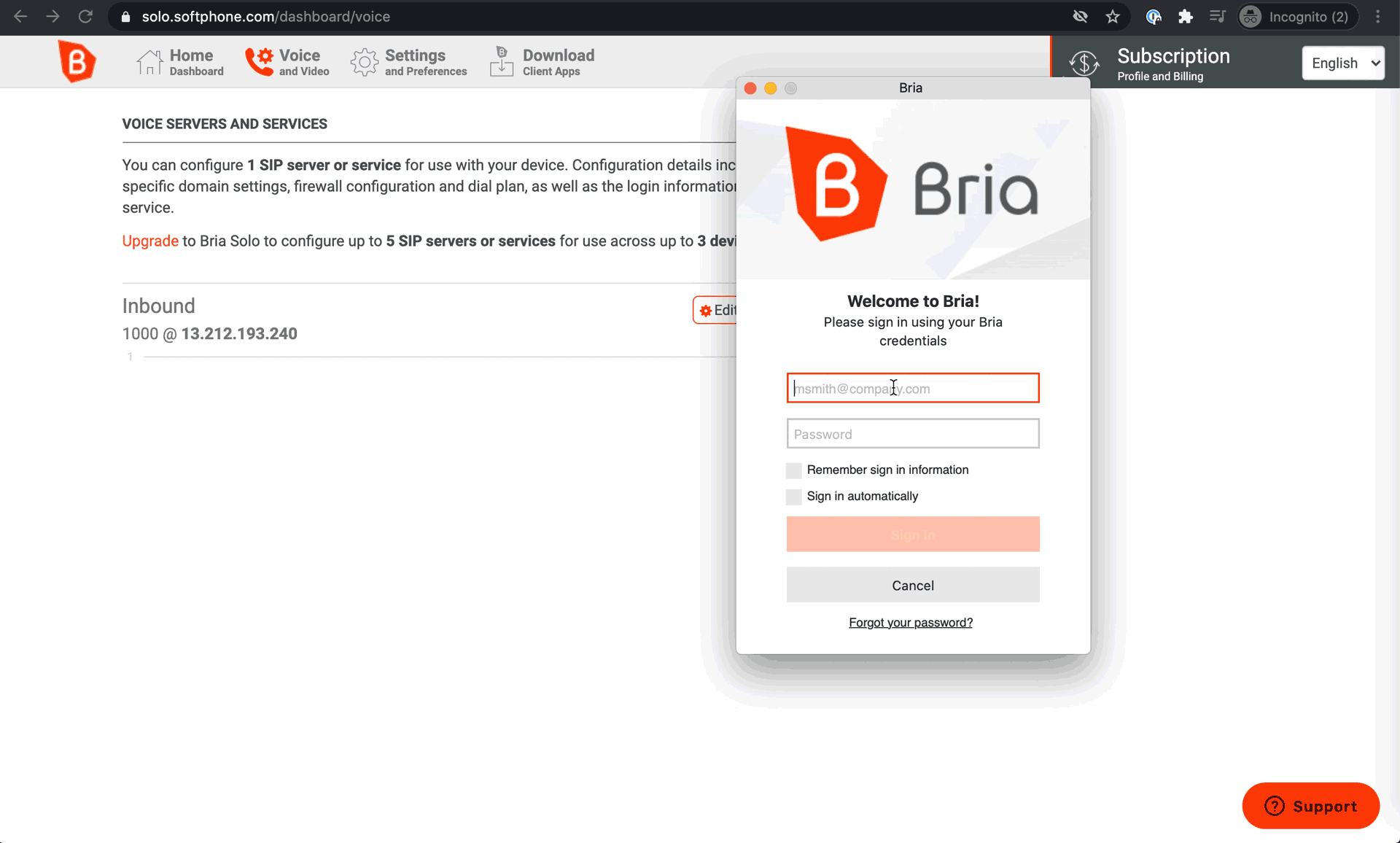
Task: Enable Remember sign in information
Action: point(794,469)
